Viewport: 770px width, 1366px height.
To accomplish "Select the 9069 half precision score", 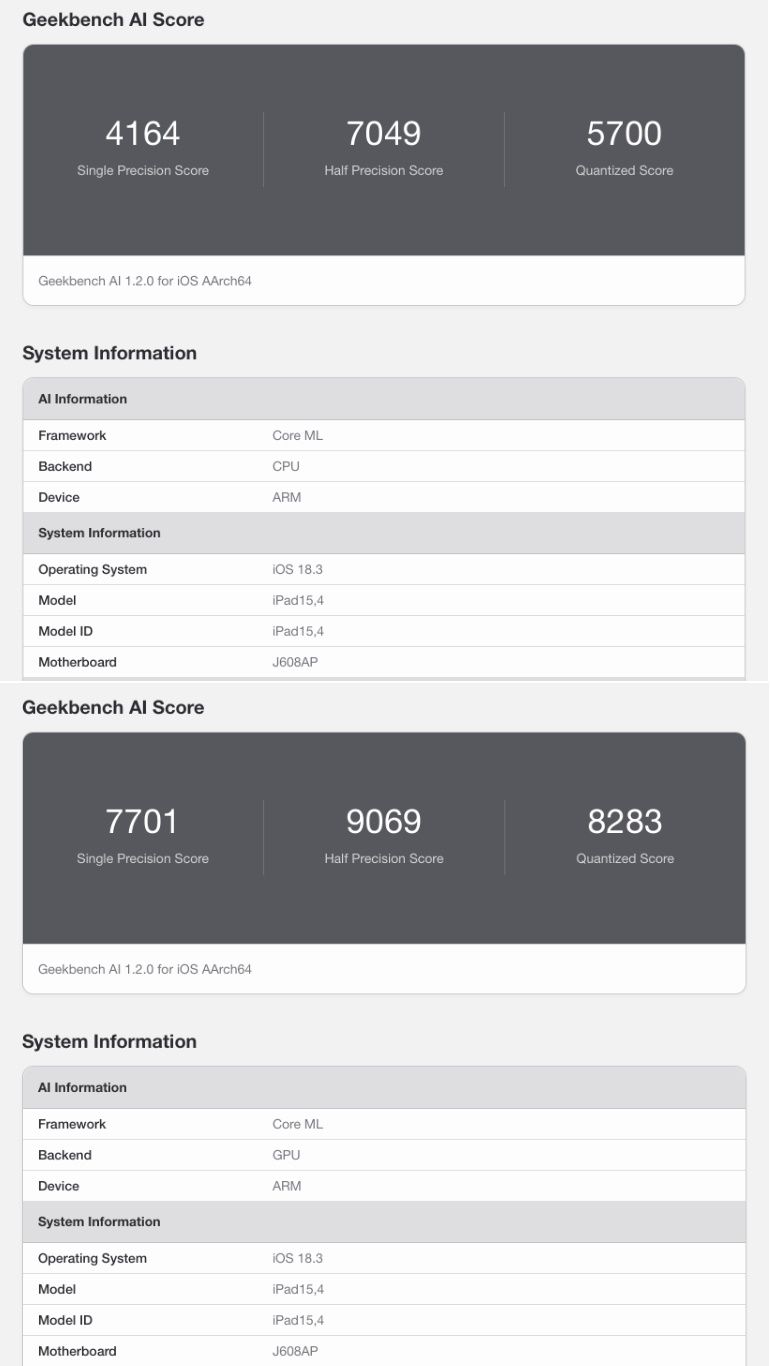I will click(x=384, y=821).
